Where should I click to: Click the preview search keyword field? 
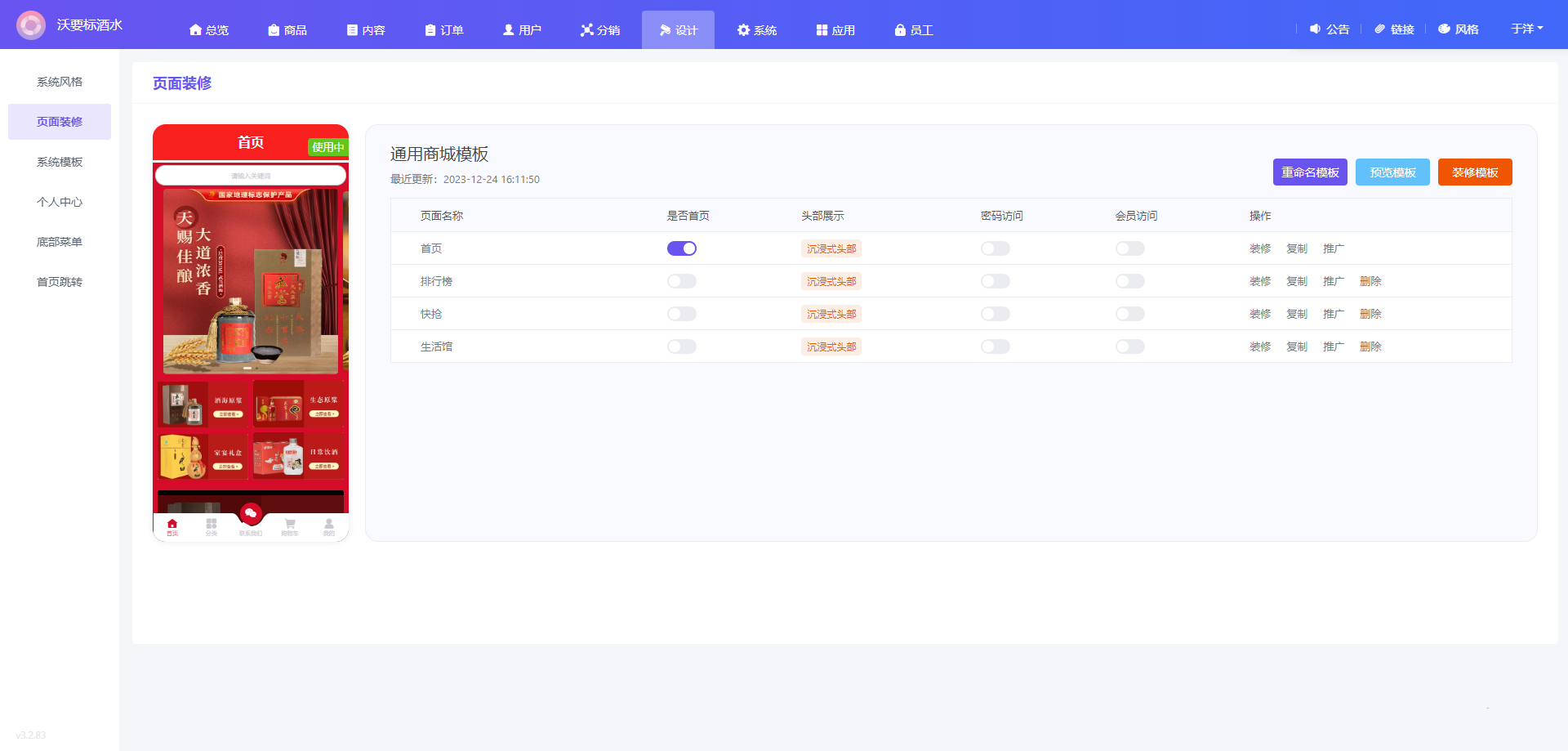tap(251, 176)
